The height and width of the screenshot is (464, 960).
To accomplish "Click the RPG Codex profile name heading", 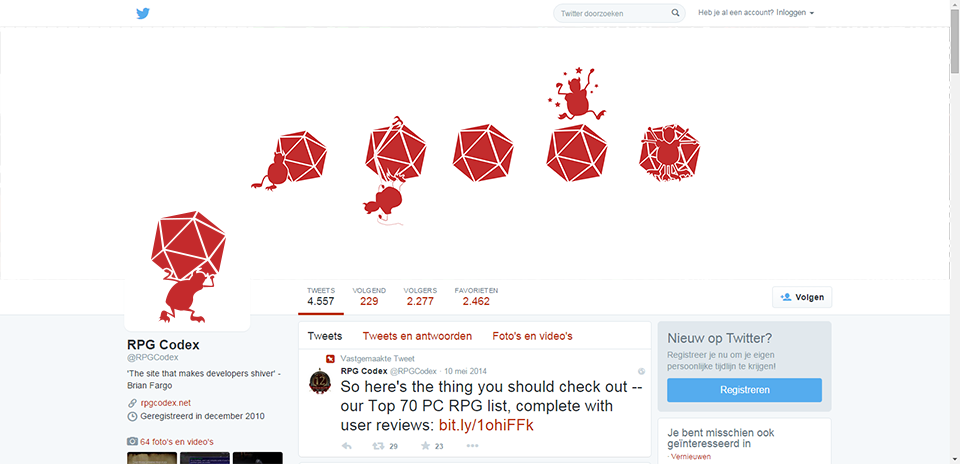I will pyautogui.click(x=163, y=345).
